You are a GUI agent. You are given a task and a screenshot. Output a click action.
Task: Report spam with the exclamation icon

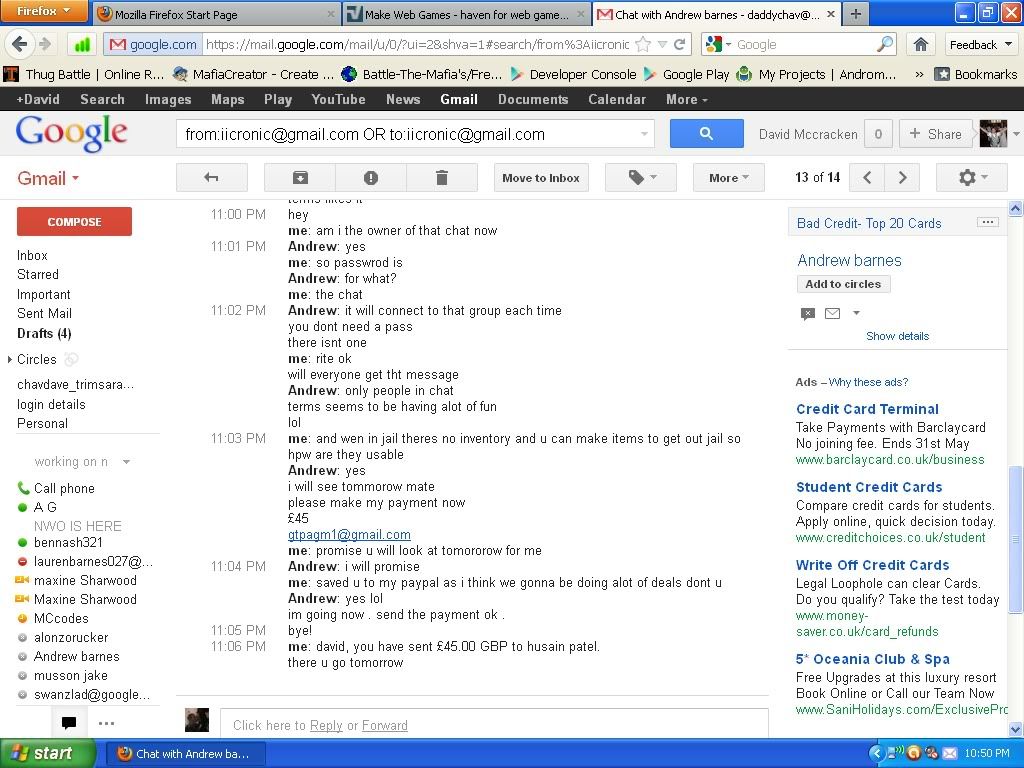point(370,178)
